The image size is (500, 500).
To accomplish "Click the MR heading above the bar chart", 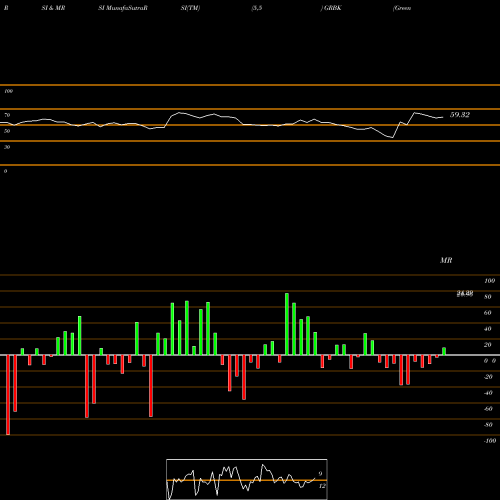I will [446, 260].
